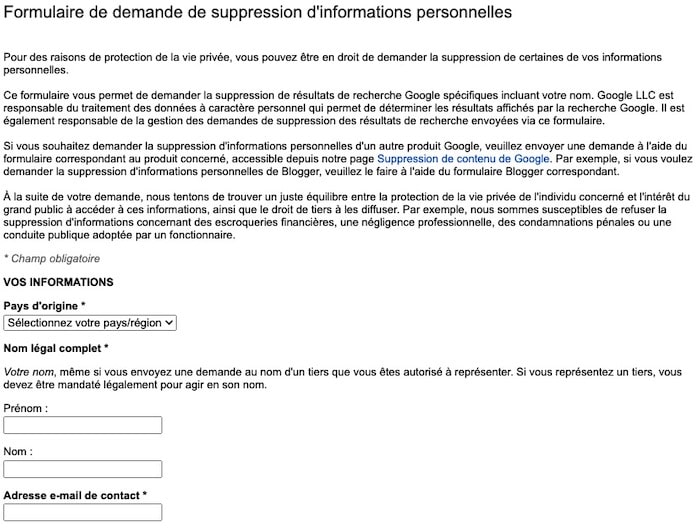The height and width of the screenshot is (528, 700).
Task: Select the Adresse e-mail de contact field
Action: tap(83, 512)
